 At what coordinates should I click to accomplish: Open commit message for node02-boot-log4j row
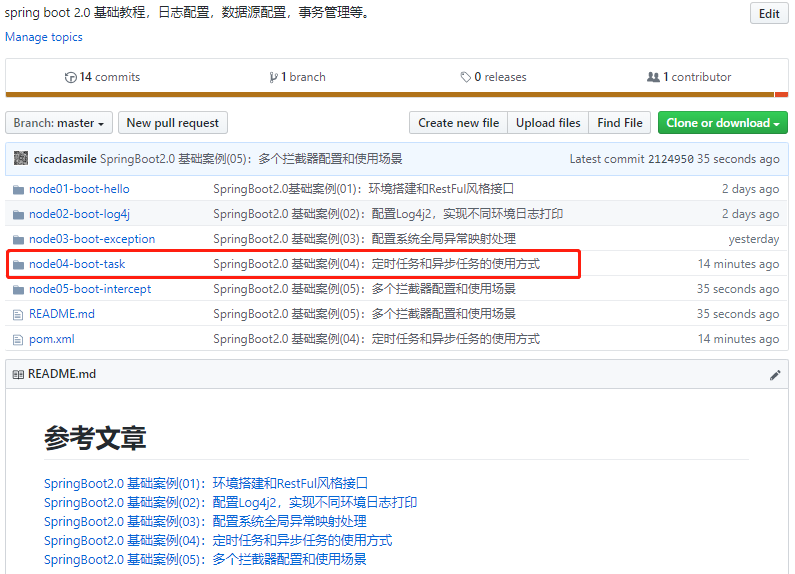(388, 214)
